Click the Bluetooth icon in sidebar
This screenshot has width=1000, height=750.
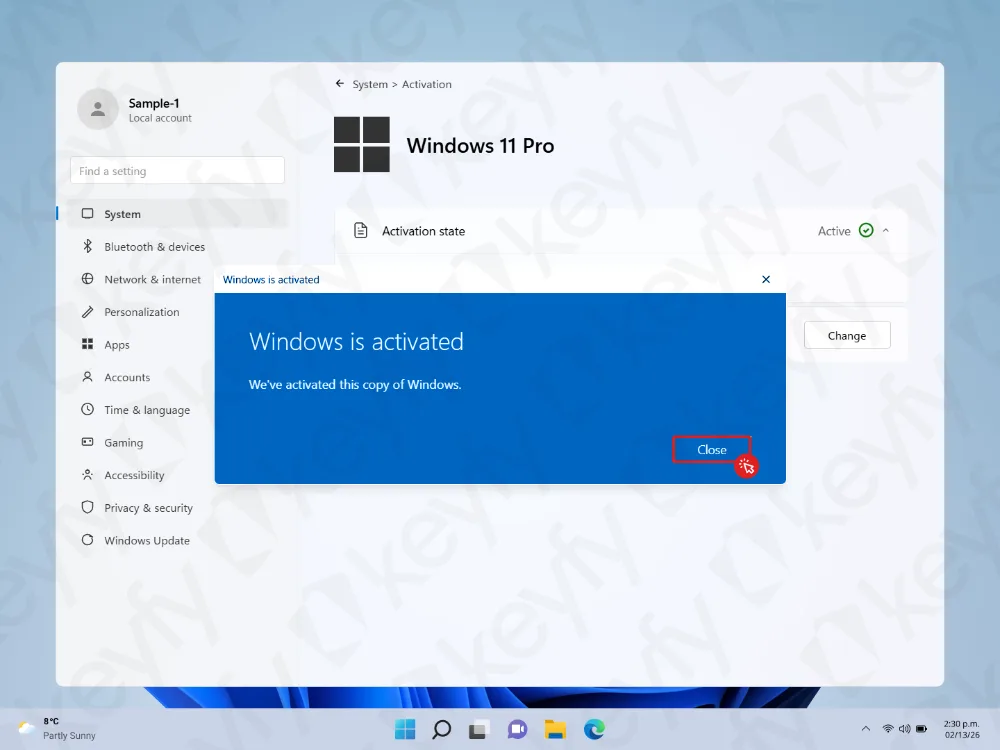click(x=87, y=246)
